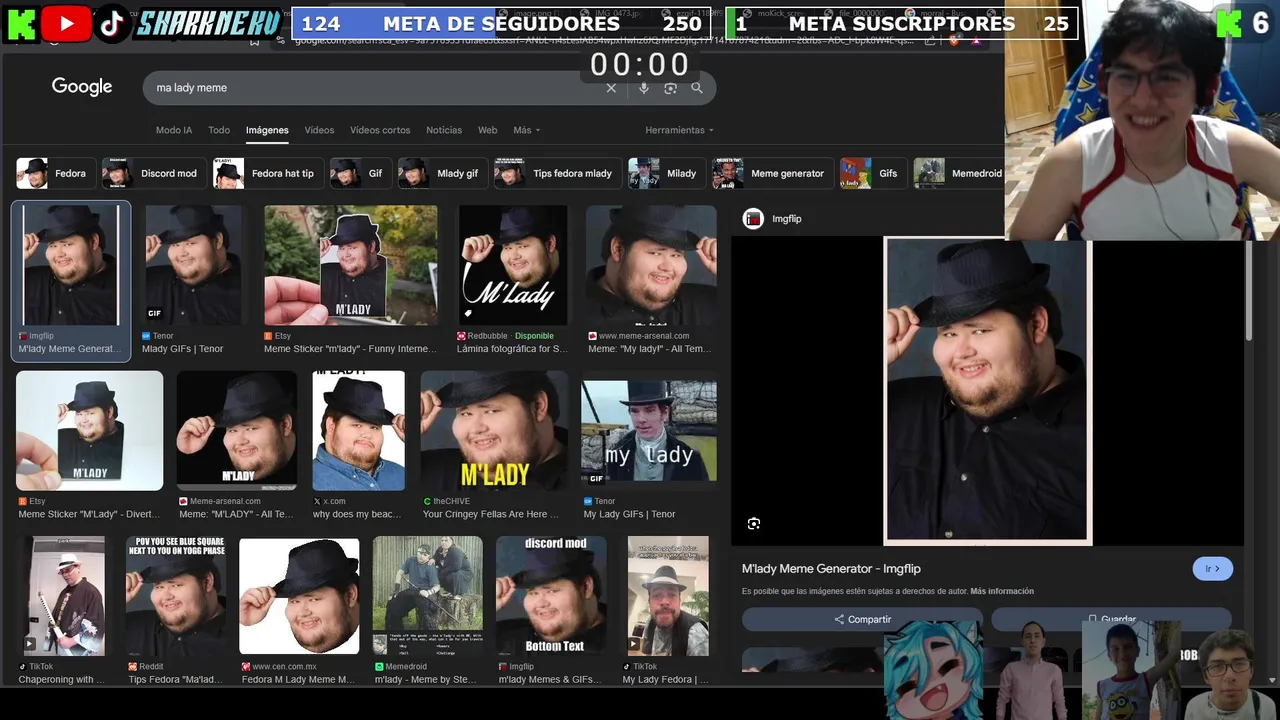Open M'lady Meme Generator - Imgflip title link
1280x720 pixels.
coord(831,568)
